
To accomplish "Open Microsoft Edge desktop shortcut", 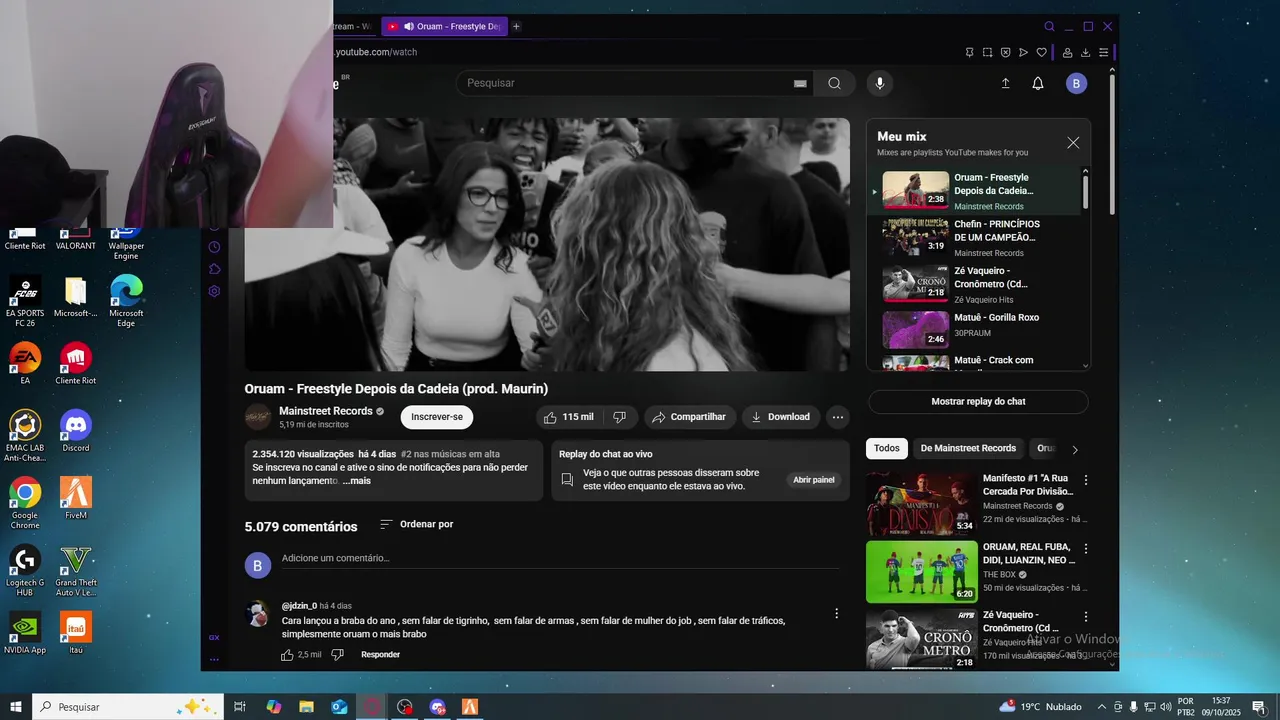I will pyautogui.click(x=126, y=301).
